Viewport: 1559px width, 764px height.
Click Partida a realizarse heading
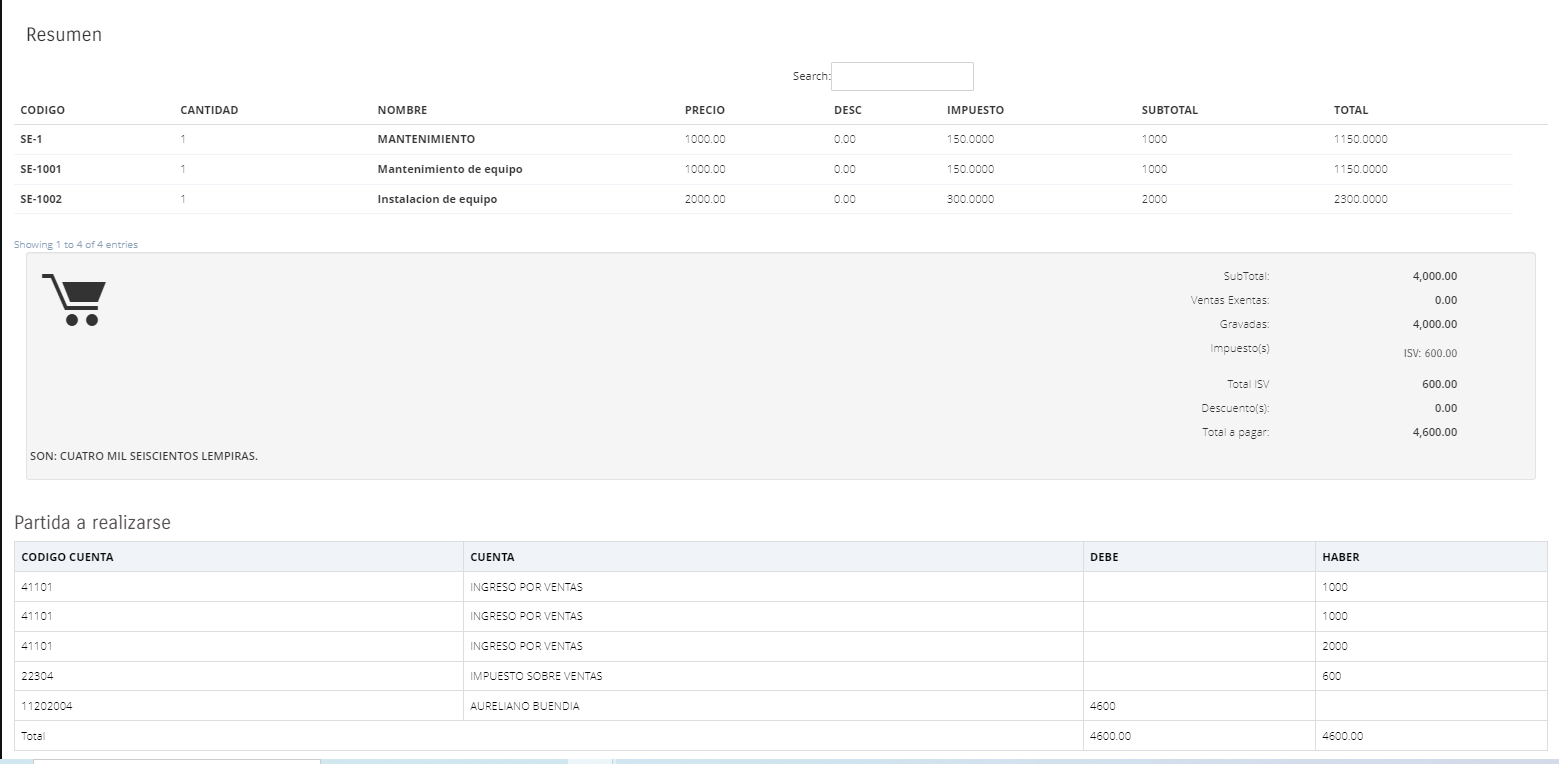click(92, 523)
